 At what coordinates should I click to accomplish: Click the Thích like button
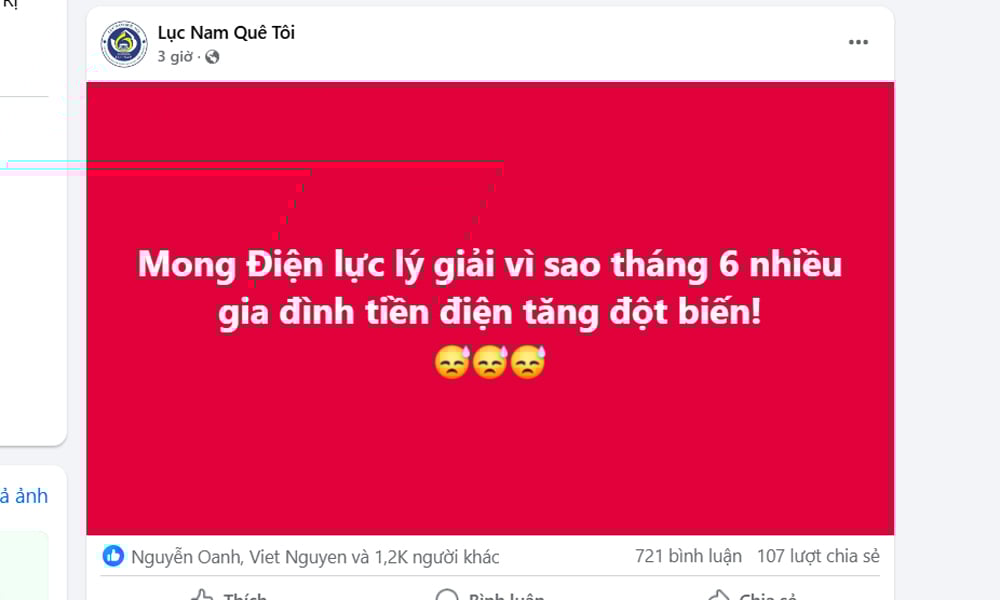coord(228,594)
